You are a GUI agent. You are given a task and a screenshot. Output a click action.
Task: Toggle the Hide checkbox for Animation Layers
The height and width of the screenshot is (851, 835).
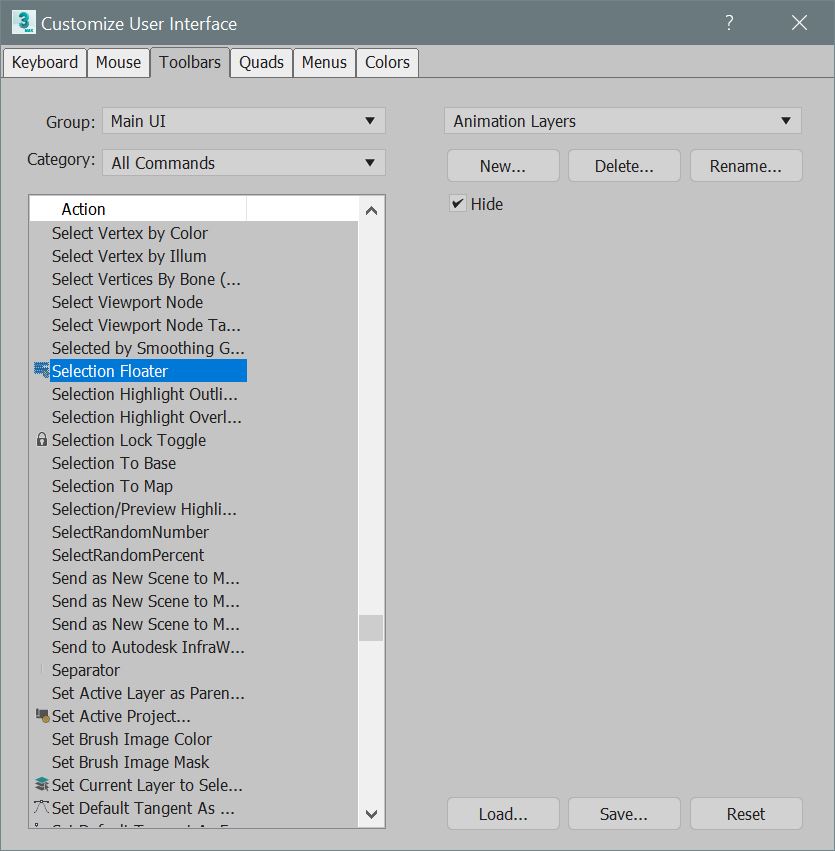coord(458,204)
